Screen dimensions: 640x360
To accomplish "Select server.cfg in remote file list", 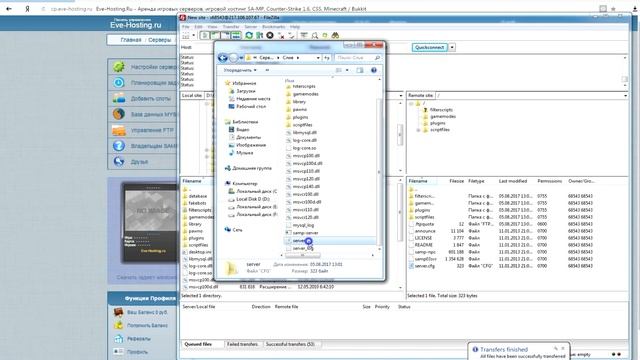I will coord(424,266).
